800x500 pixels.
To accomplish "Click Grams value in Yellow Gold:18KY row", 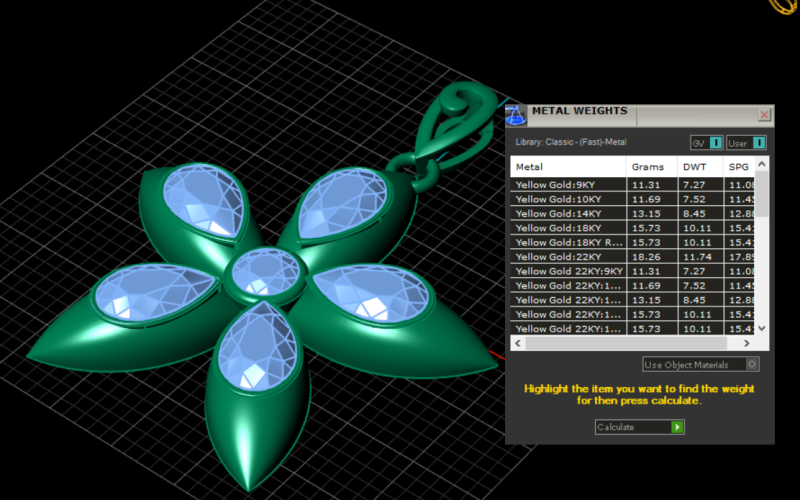I will [x=652, y=228].
